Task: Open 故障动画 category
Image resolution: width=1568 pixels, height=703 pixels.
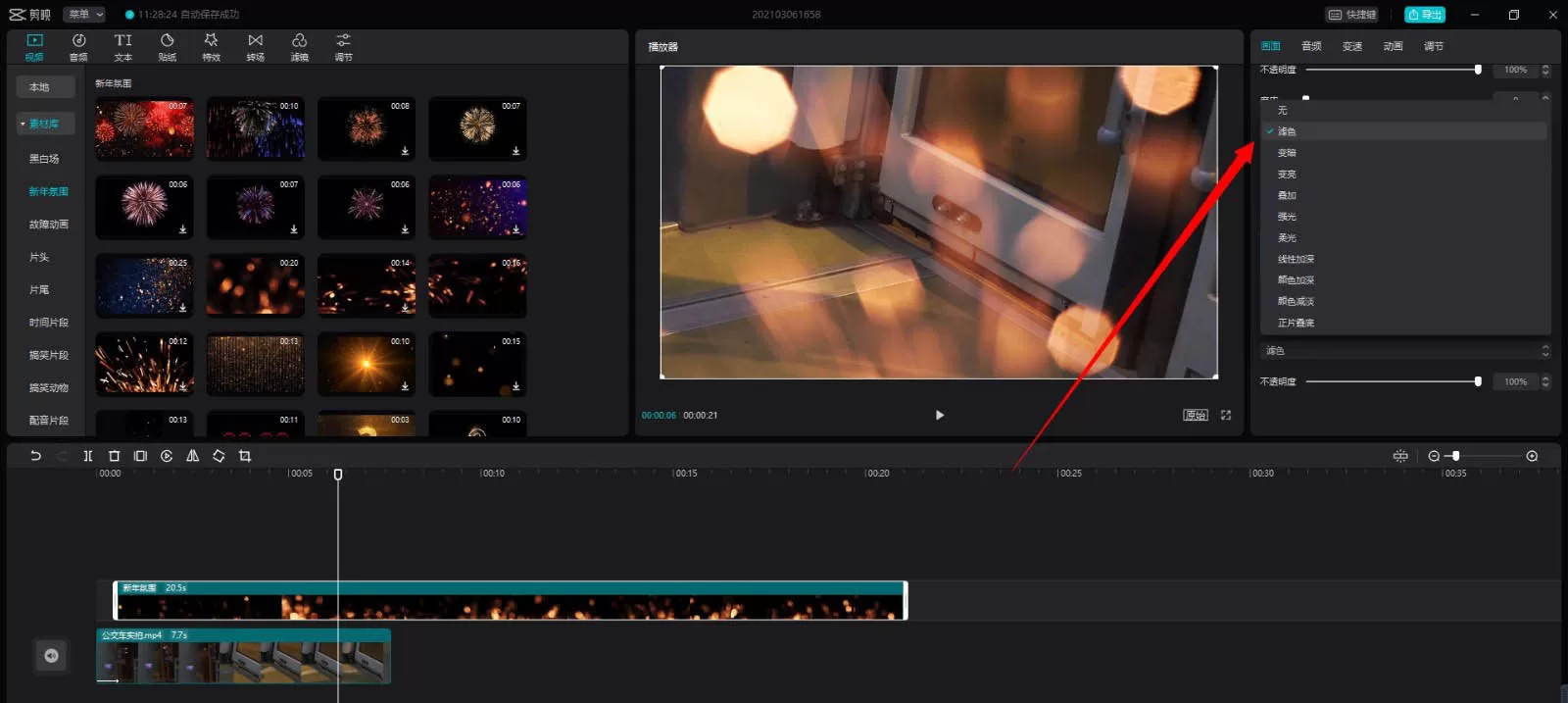Action: (49, 225)
